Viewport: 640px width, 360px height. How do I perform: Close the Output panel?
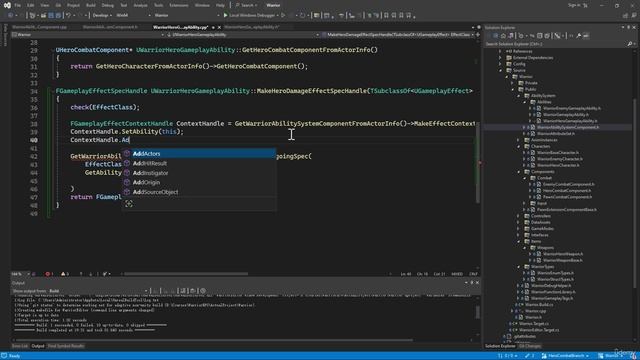(477, 282)
